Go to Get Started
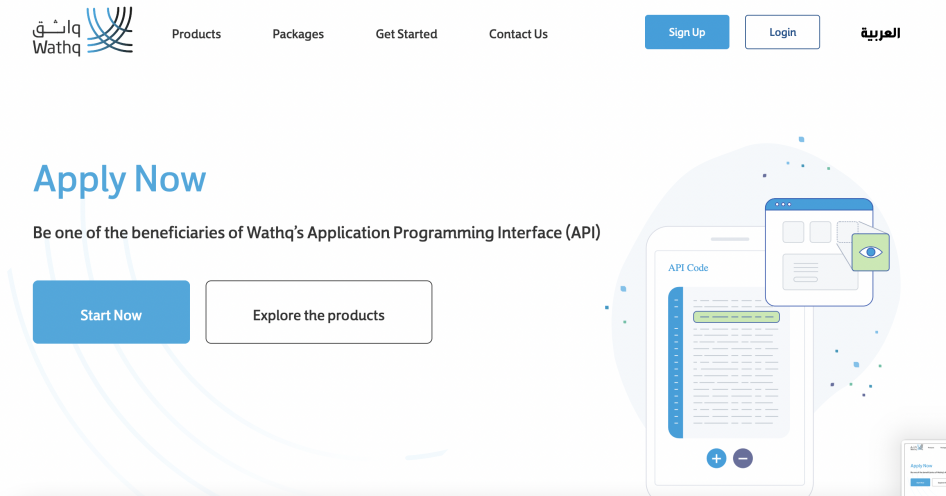Screen dimensions: 946x496 [406, 34]
